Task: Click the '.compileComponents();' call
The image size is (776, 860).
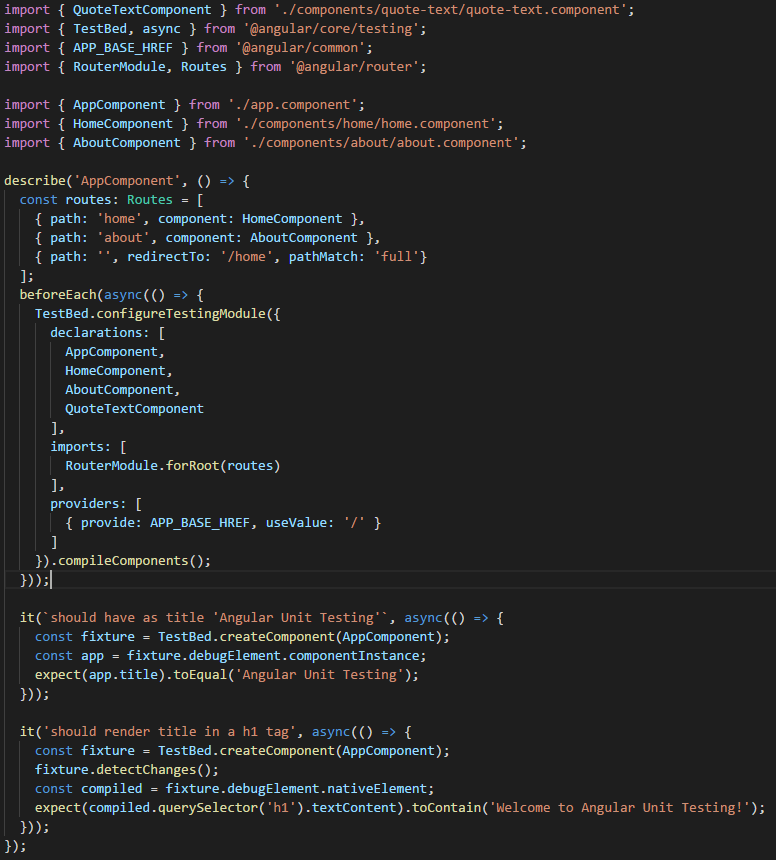Action: click(x=131, y=561)
